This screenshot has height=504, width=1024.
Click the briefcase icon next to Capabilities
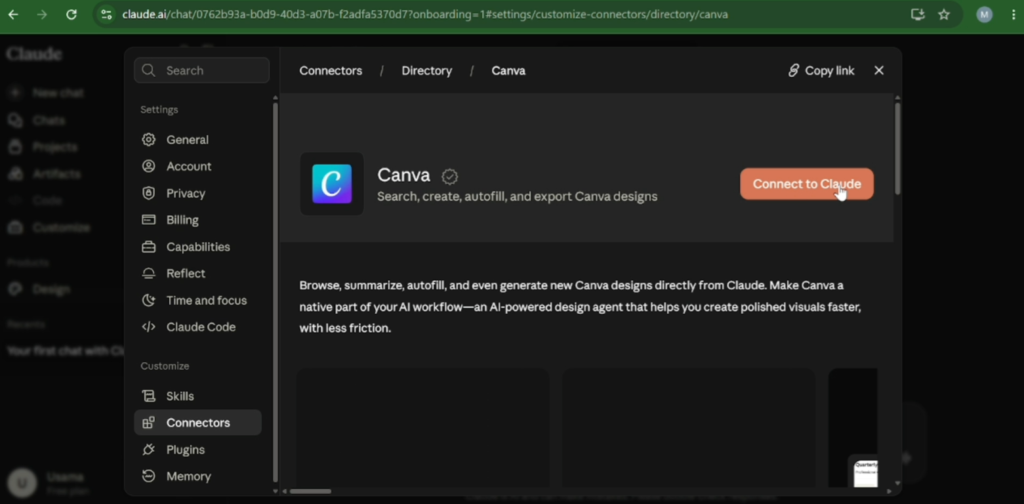coord(149,247)
